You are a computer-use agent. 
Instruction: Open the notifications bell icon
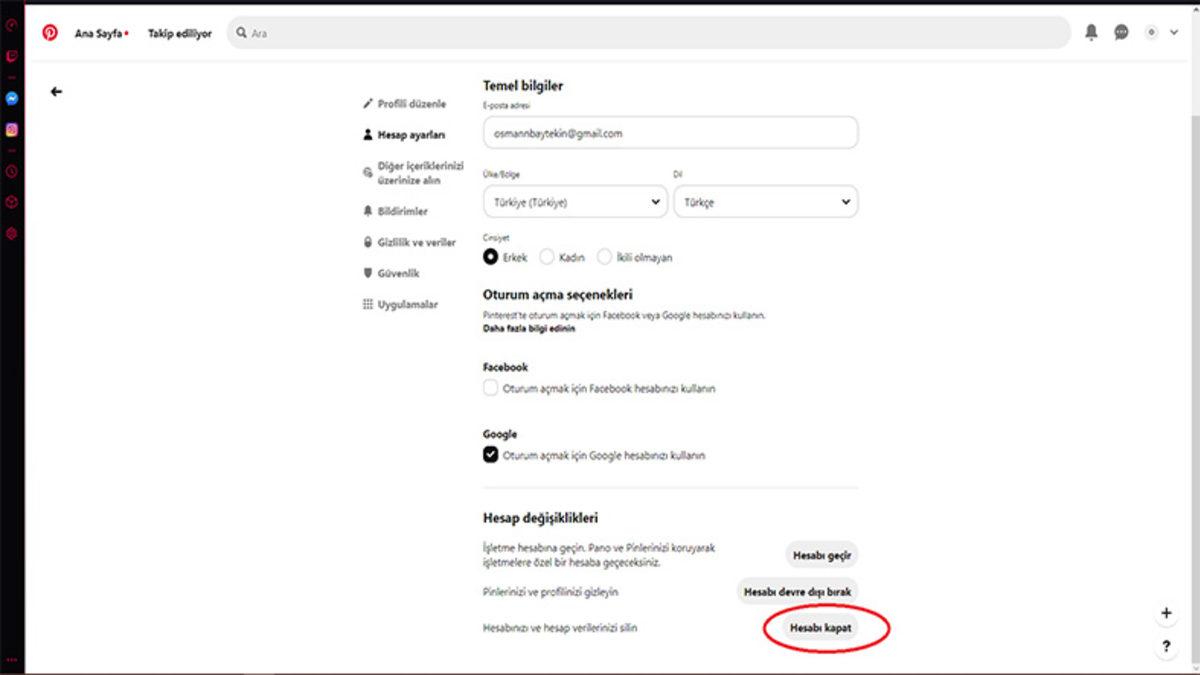1089,32
